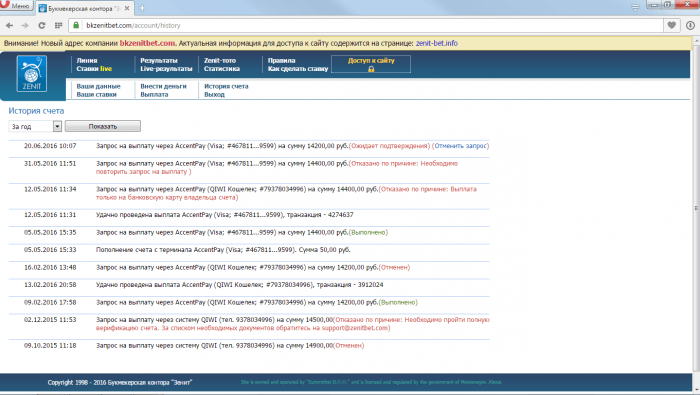Viewport: 700px width, 395px height.
Task: Open the Выплата link
Action: [x=154, y=95]
